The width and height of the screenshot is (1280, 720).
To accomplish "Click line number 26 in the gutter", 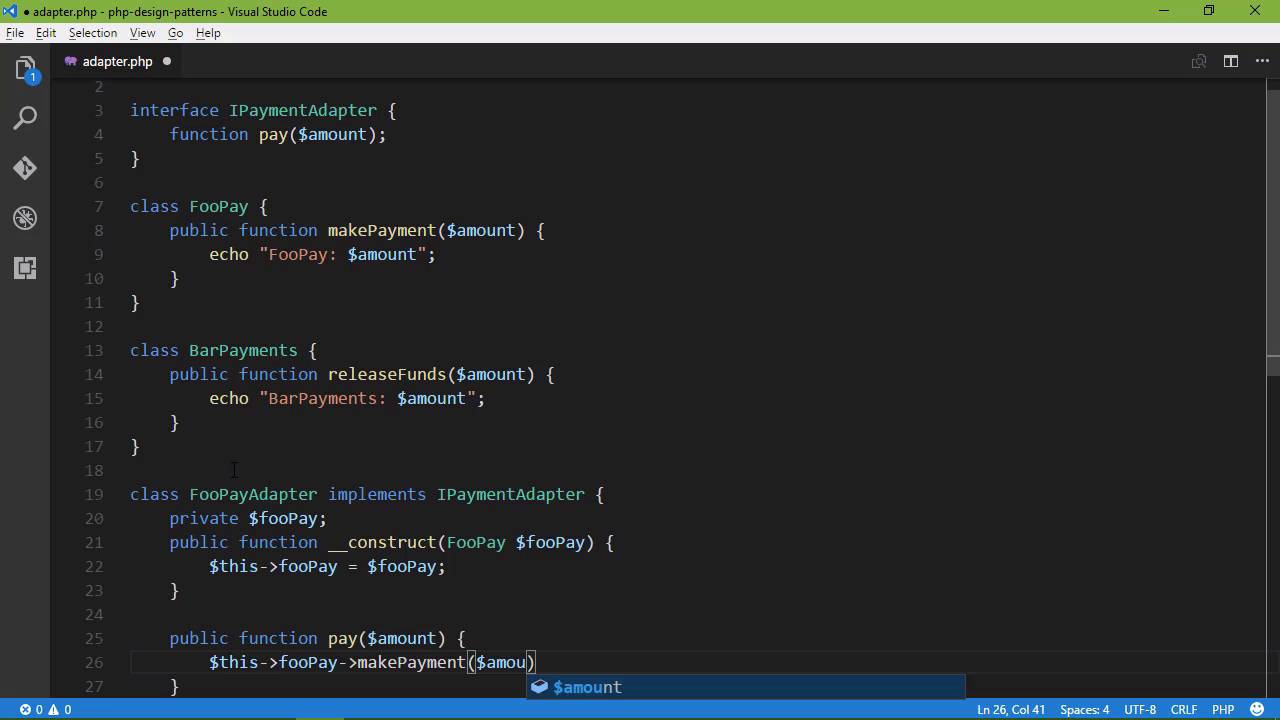I will [x=93, y=662].
